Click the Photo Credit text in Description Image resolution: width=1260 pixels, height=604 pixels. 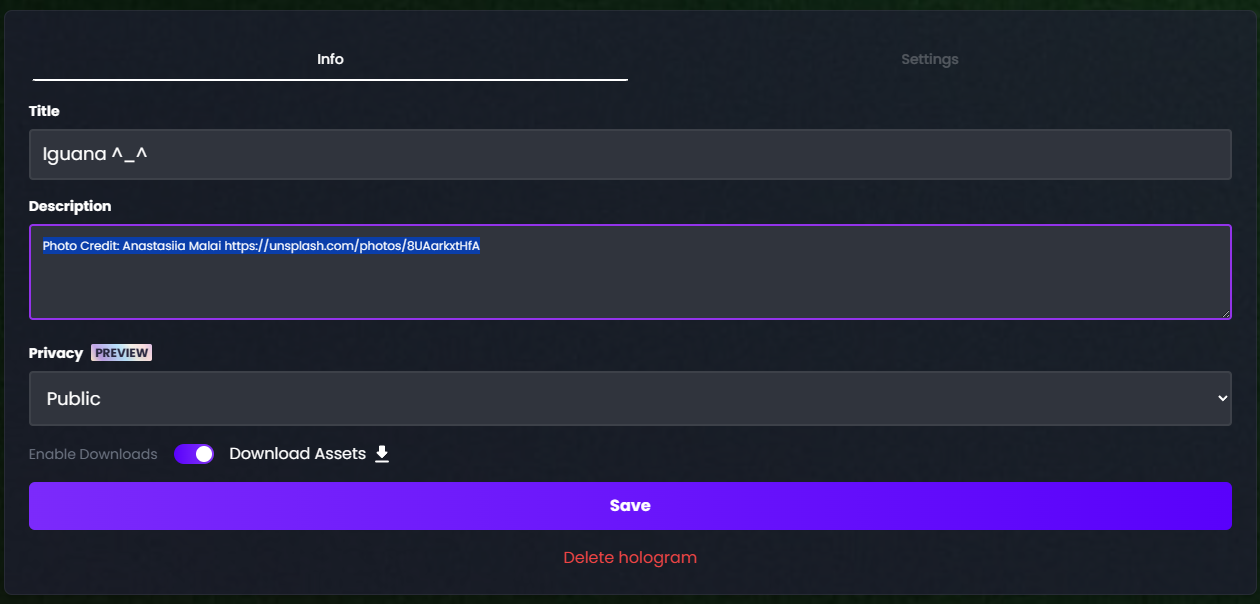[x=131, y=245]
